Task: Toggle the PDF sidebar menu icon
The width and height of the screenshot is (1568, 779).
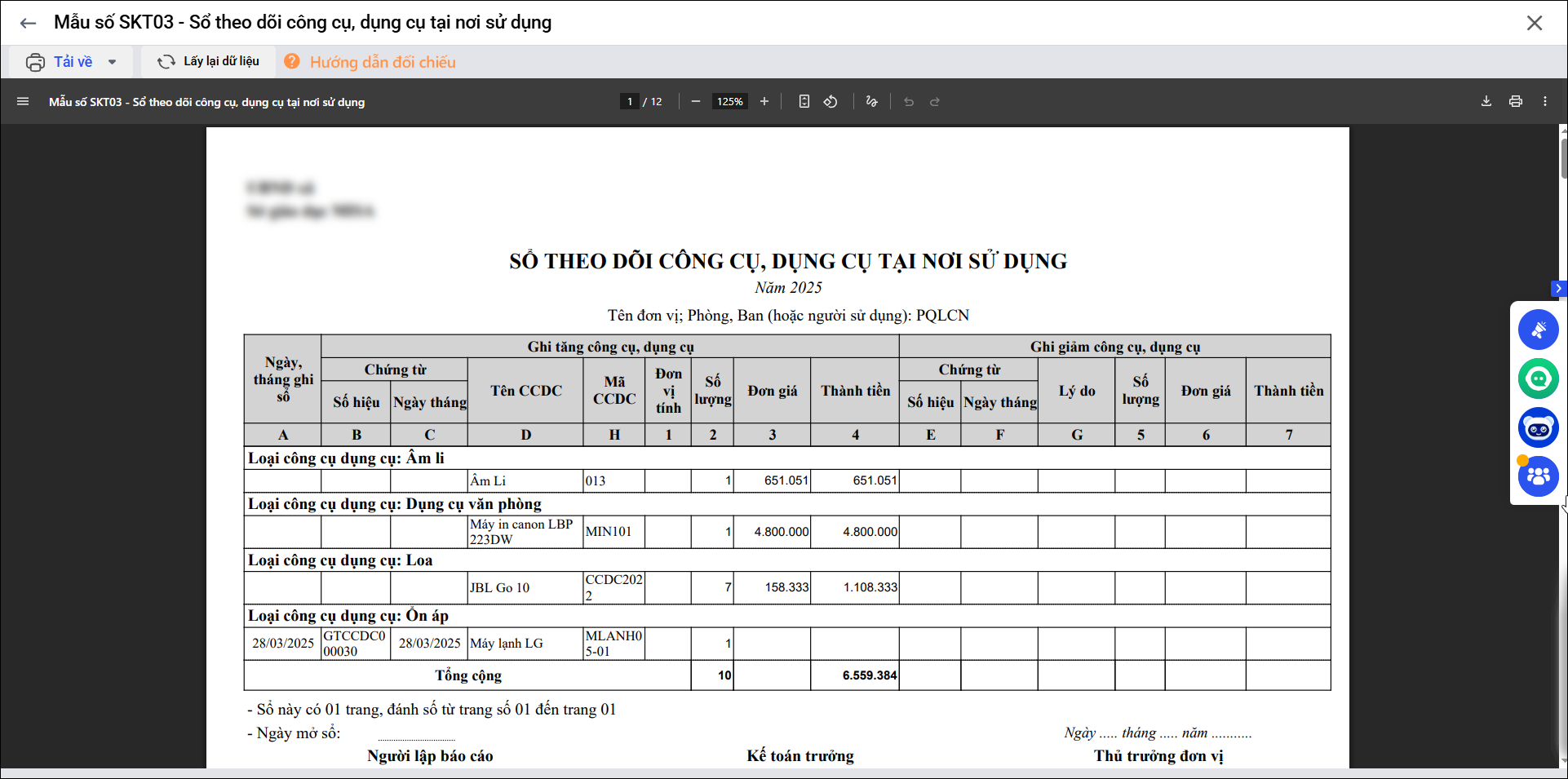Action: point(23,101)
